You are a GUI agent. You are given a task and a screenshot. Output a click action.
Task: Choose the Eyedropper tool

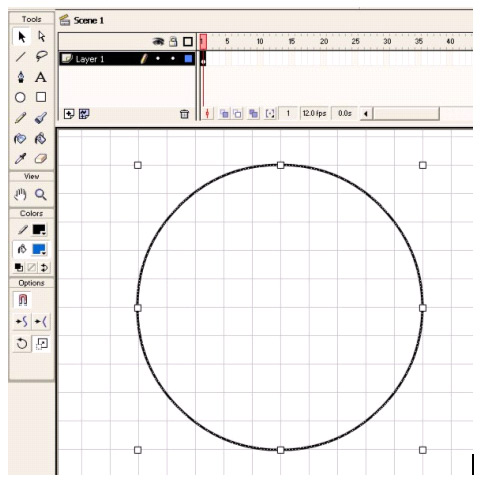[20, 159]
